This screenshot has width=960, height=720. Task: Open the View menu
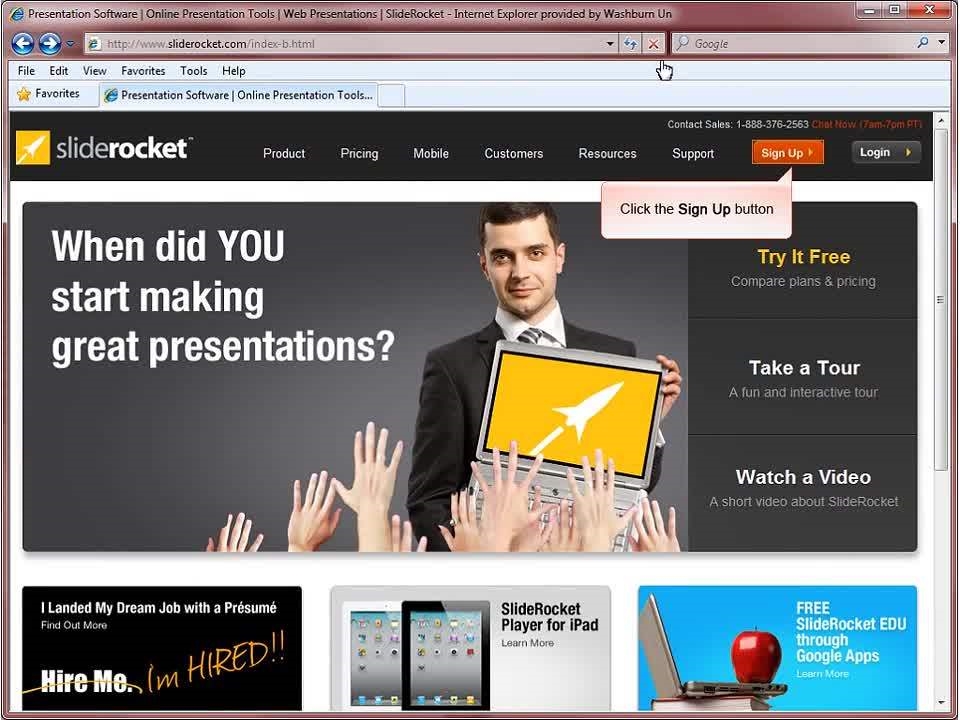(x=94, y=70)
